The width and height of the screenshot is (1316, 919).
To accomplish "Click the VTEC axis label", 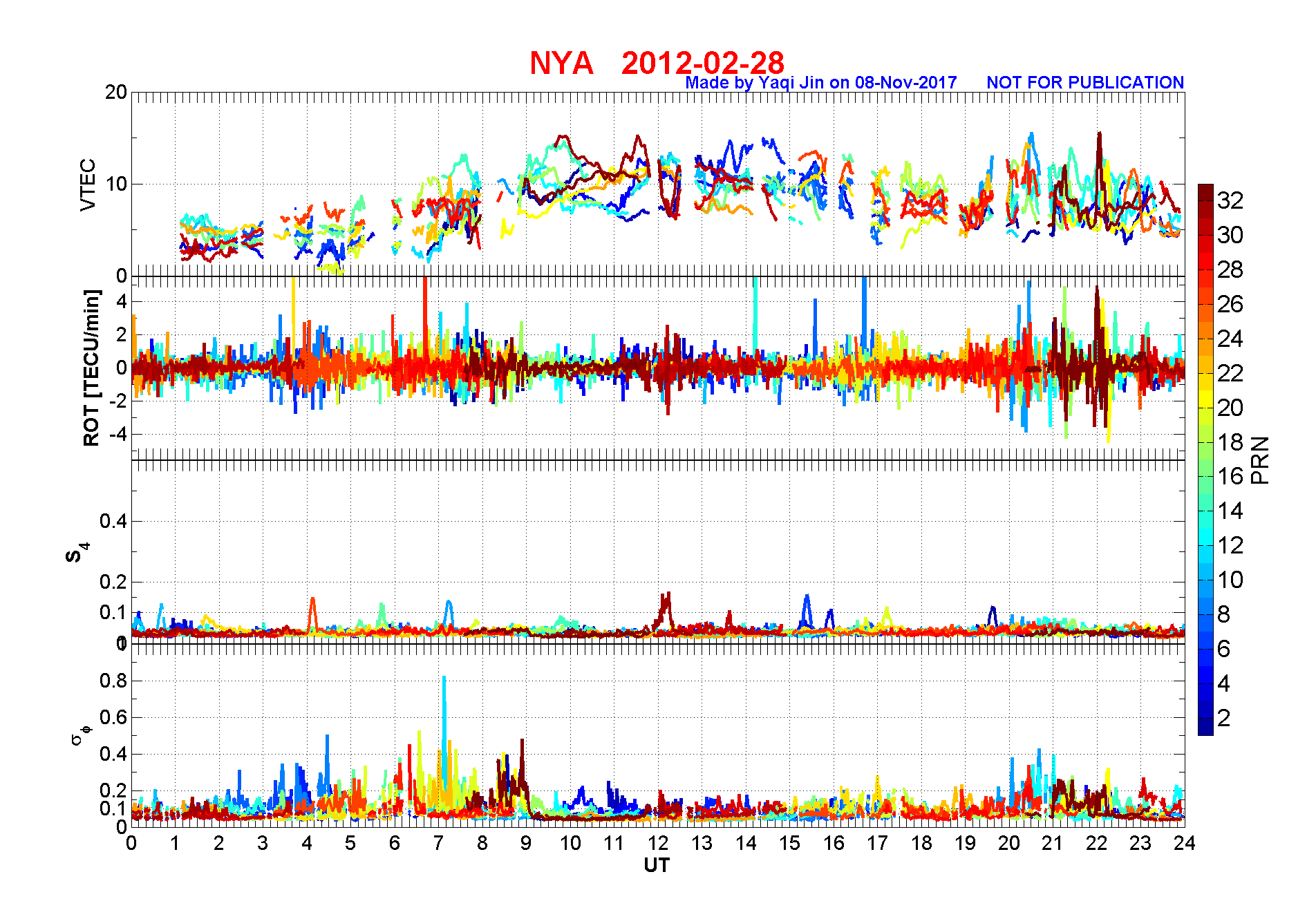I will tap(88, 184).
